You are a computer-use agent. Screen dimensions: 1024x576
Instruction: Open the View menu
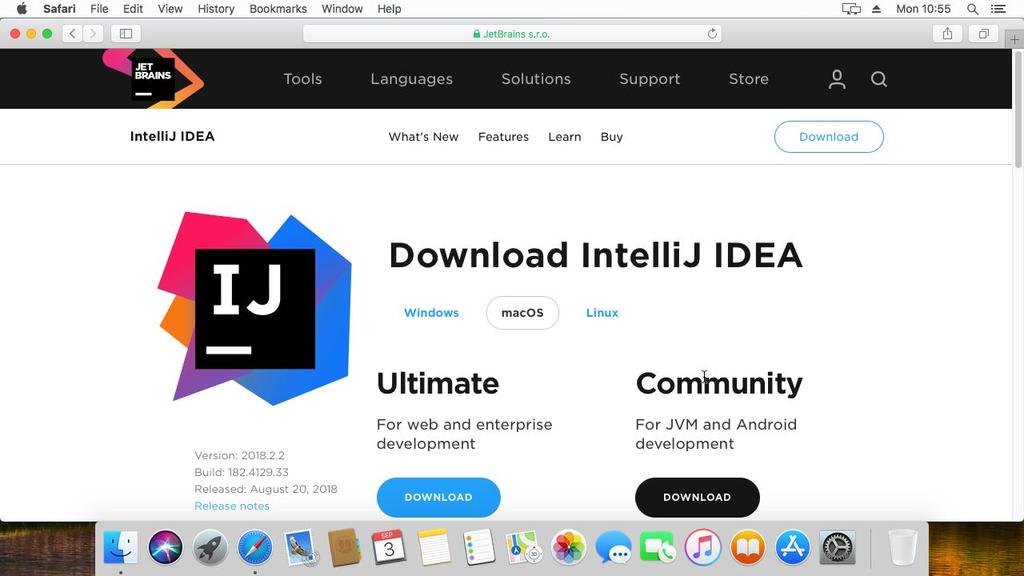(x=170, y=8)
